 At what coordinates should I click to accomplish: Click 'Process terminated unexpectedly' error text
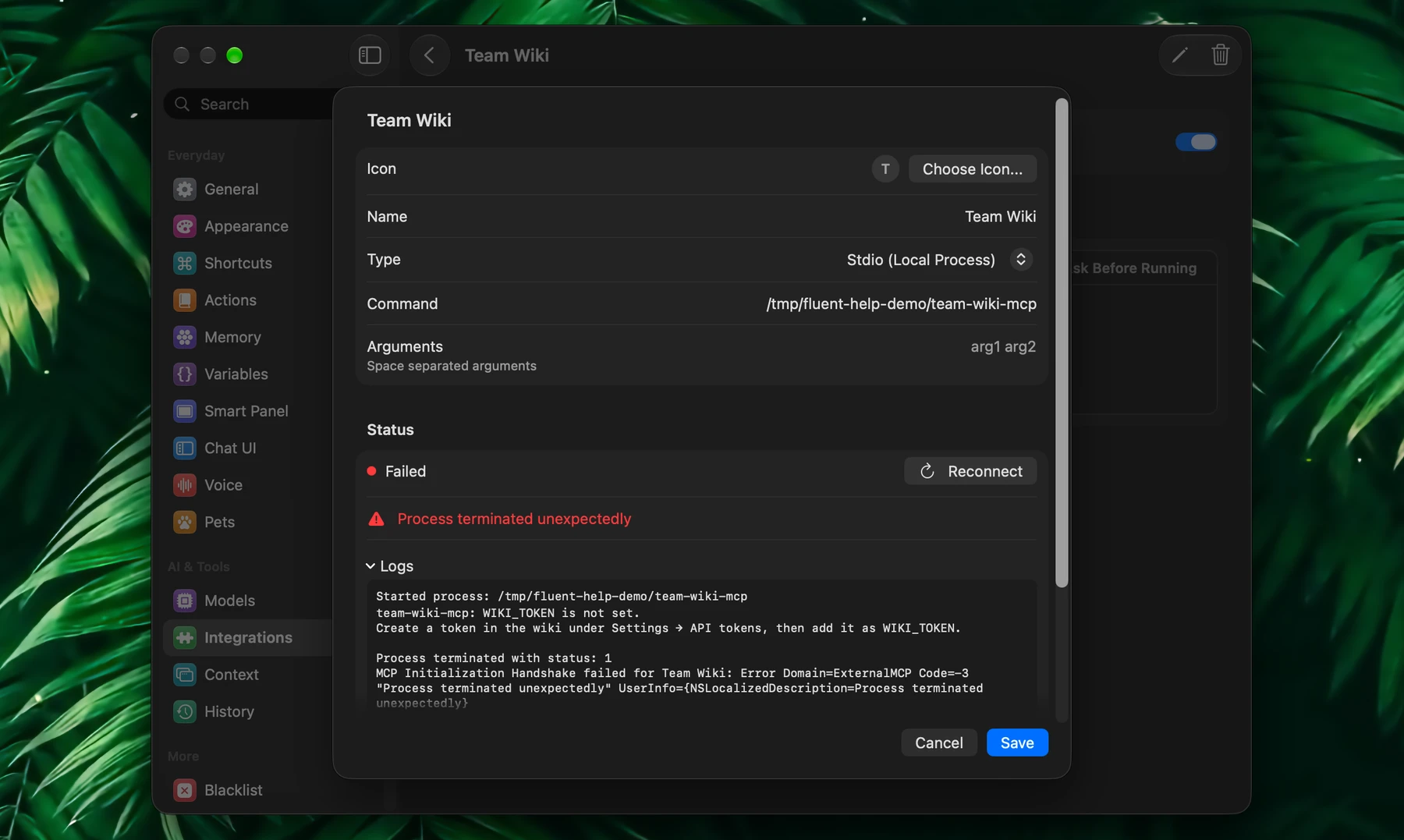(x=514, y=519)
